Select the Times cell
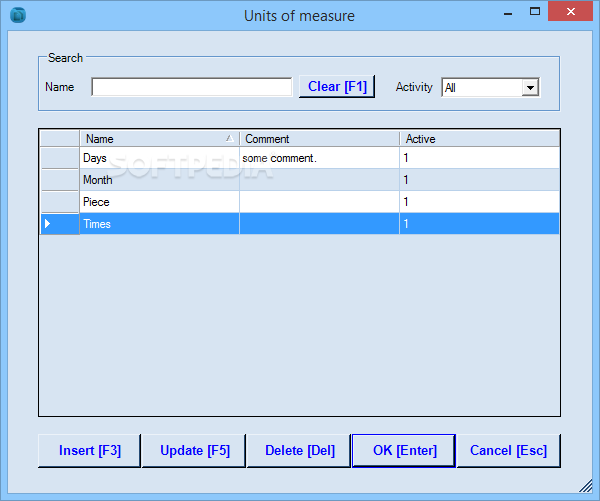The width and height of the screenshot is (600, 501). (160, 224)
